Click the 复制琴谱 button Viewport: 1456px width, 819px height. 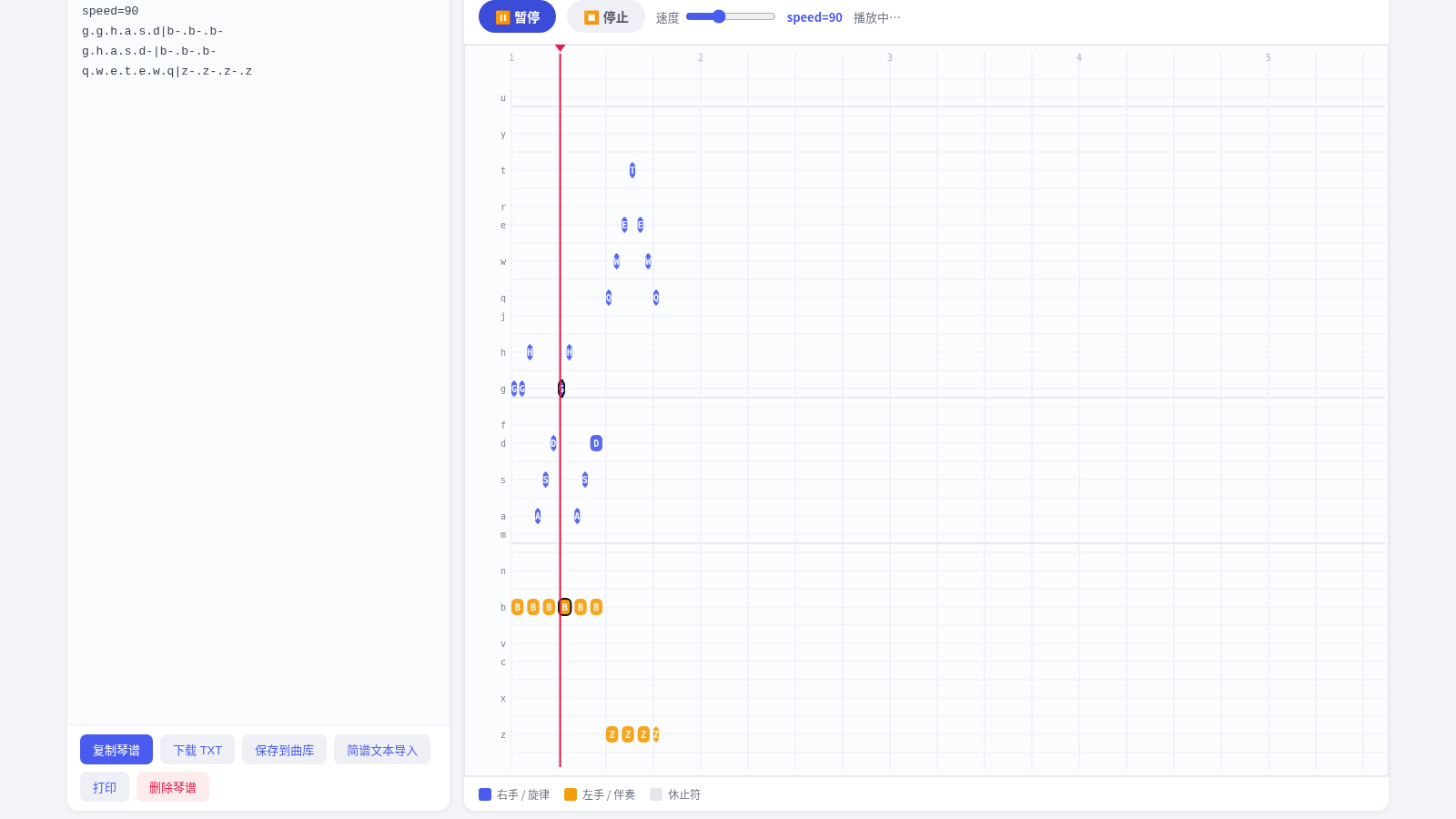coord(116,750)
